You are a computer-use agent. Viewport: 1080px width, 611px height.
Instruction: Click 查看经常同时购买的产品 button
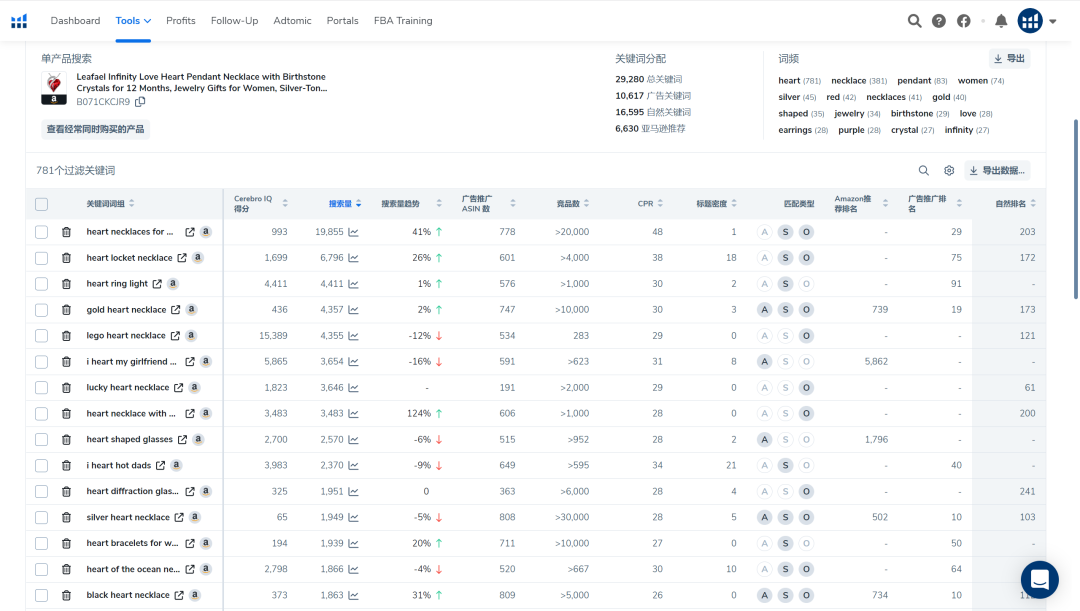tap(95, 130)
